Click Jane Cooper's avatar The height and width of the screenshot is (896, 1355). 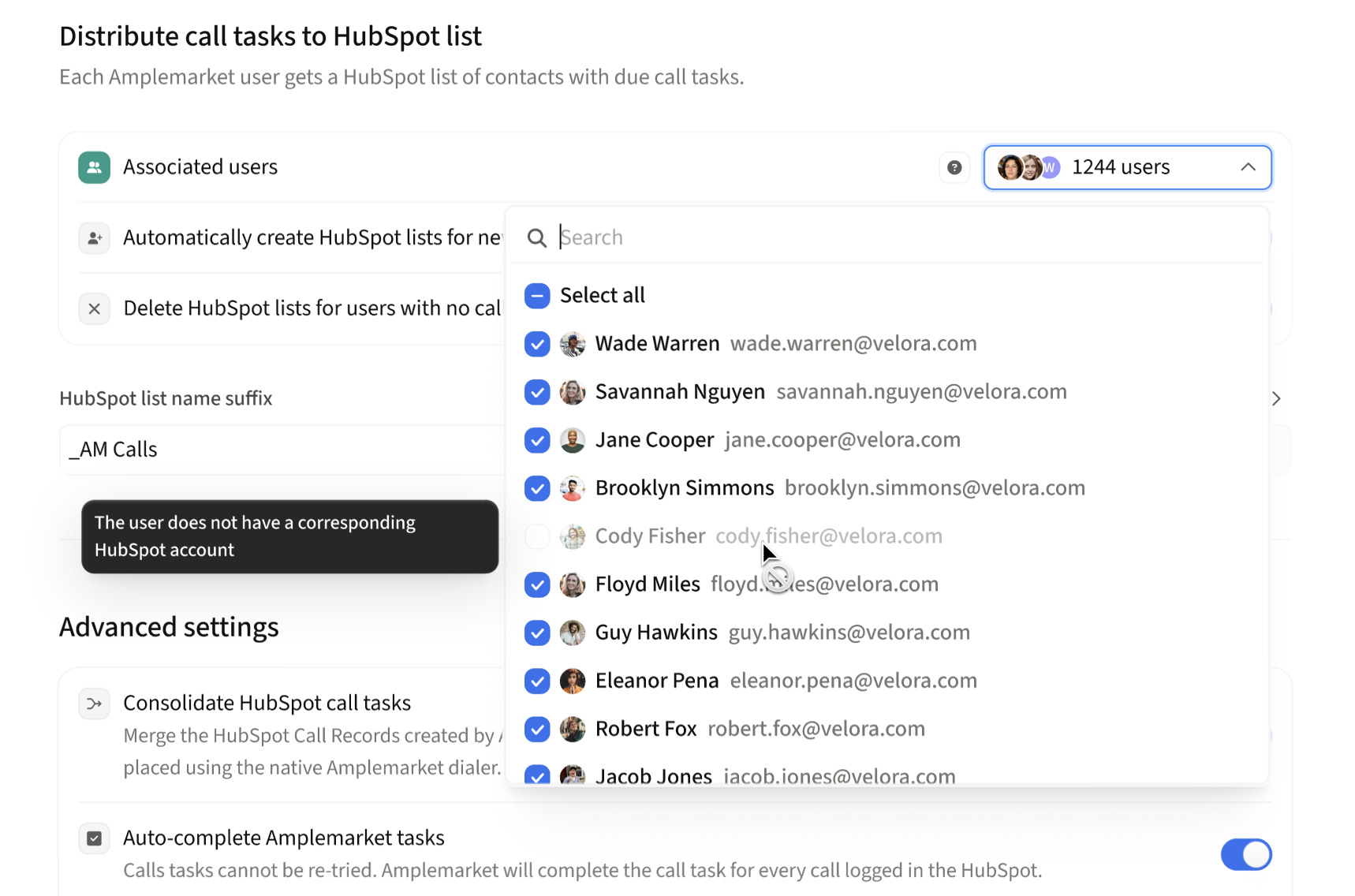tap(573, 440)
